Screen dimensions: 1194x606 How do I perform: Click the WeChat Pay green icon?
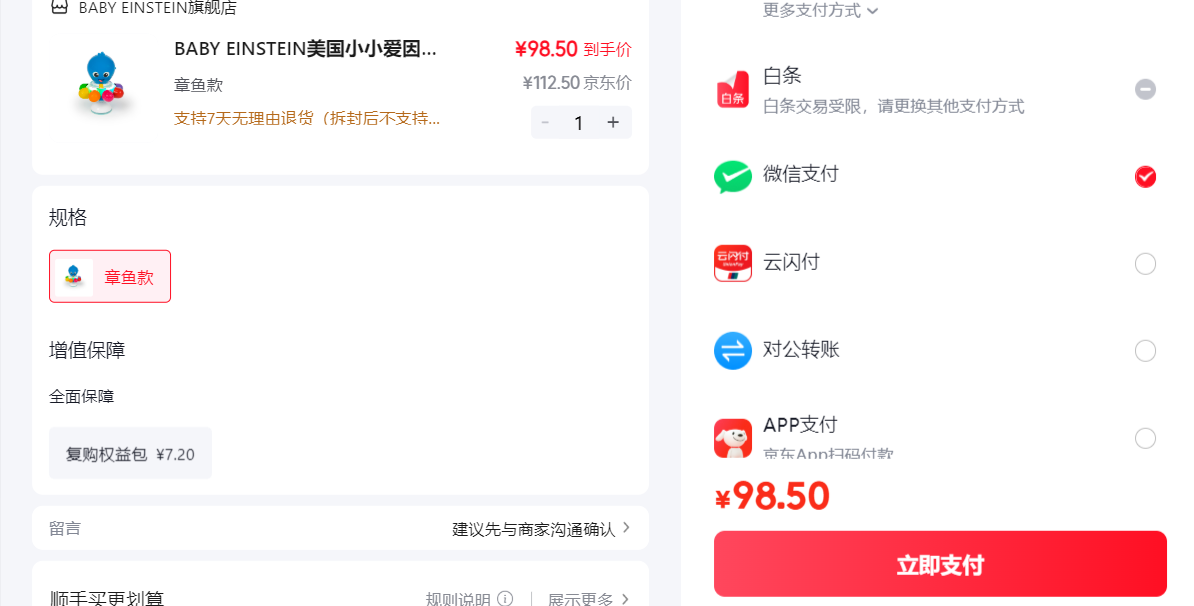[733, 177]
